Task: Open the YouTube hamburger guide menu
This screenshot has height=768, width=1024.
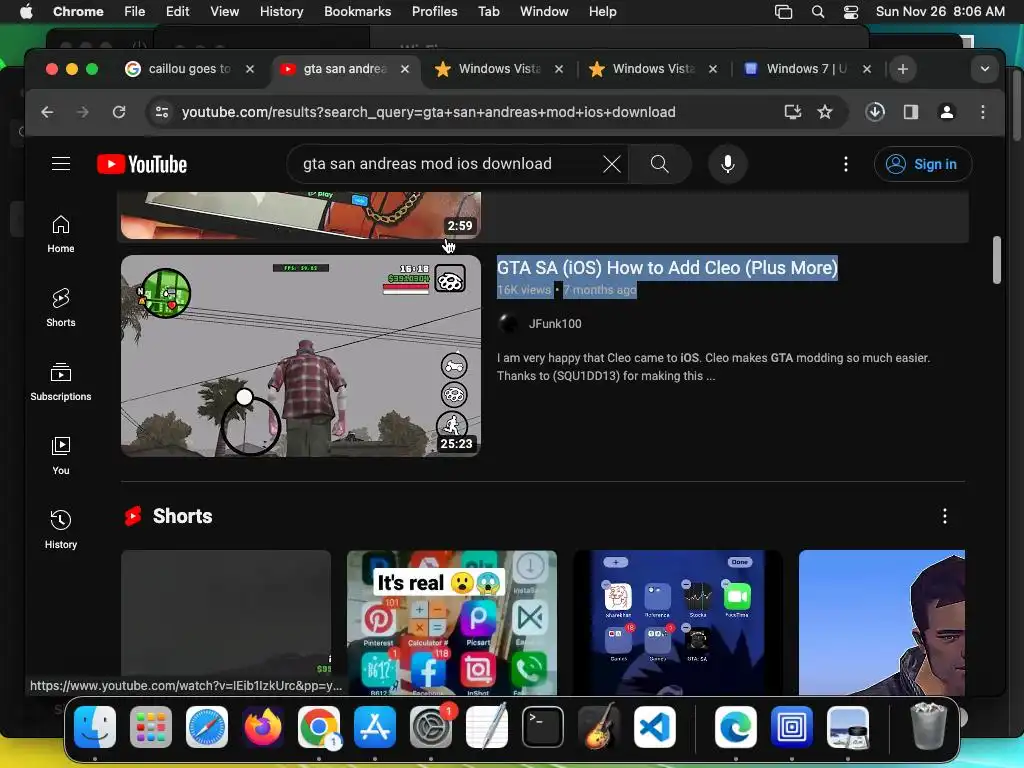Action: 61,164
